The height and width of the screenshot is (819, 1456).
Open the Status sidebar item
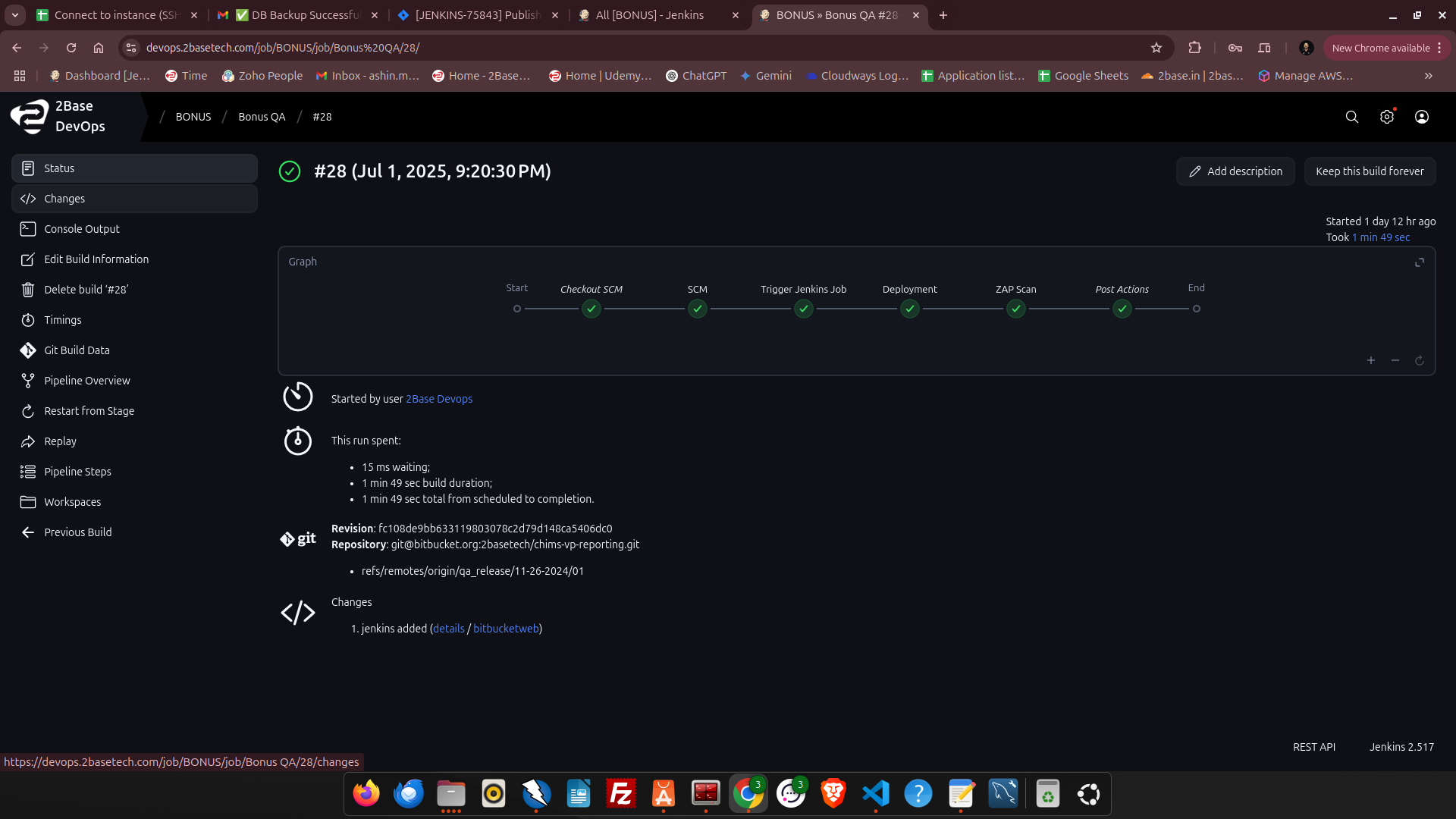point(134,168)
